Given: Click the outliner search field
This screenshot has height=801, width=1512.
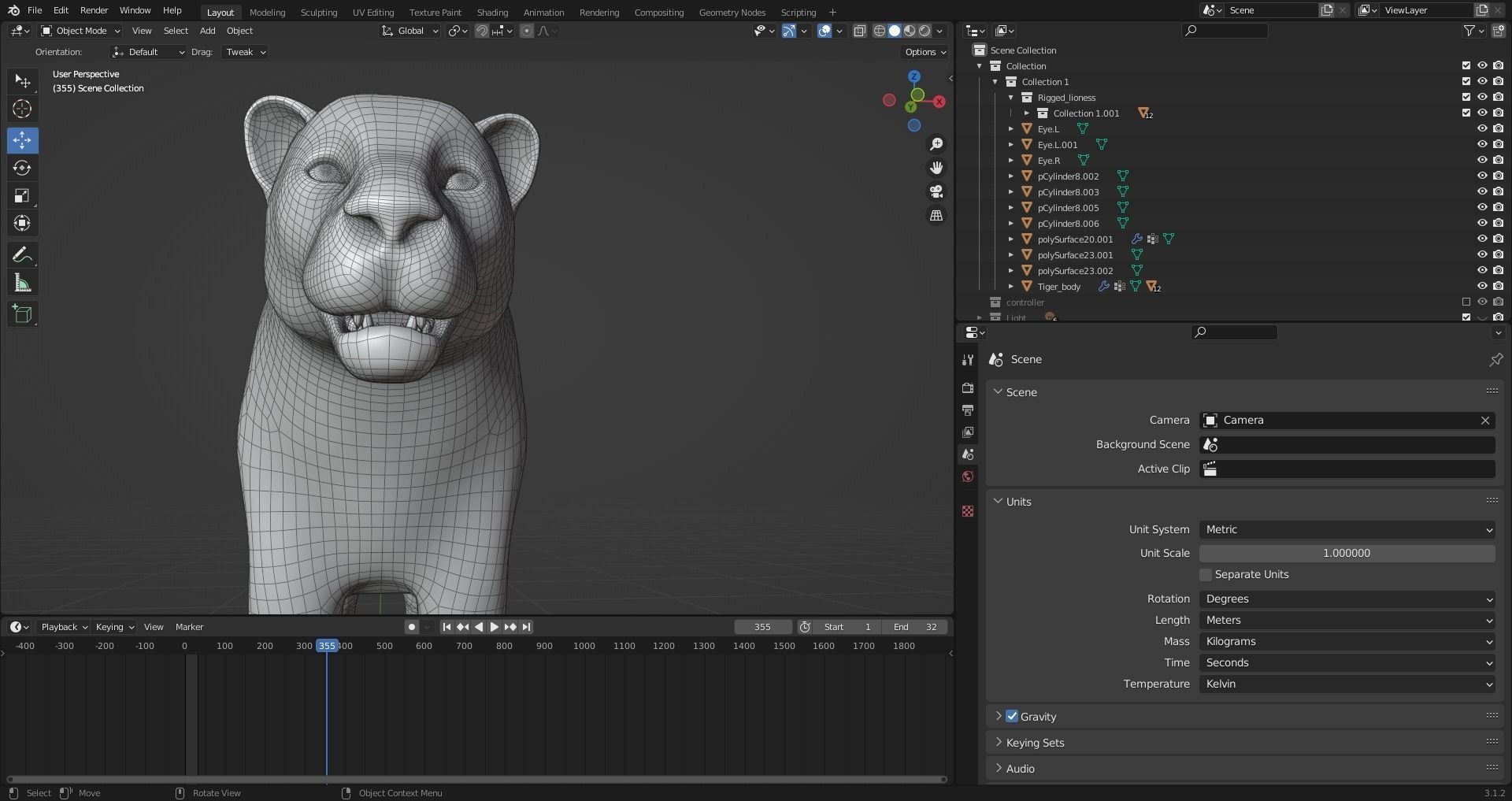Looking at the screenshot, I should click(x=1225, y=31).
